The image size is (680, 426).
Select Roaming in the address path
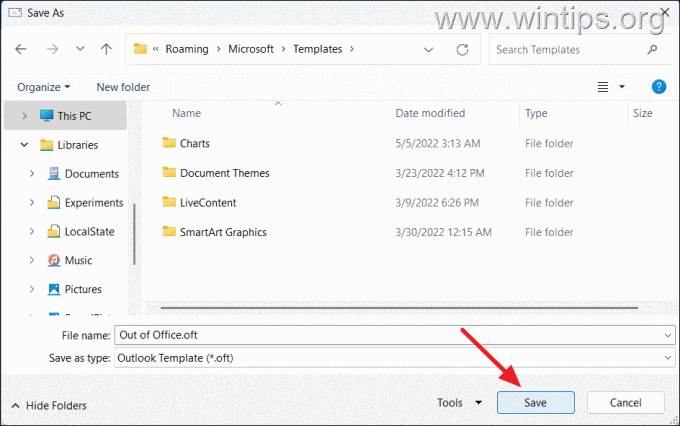(187, 49)
